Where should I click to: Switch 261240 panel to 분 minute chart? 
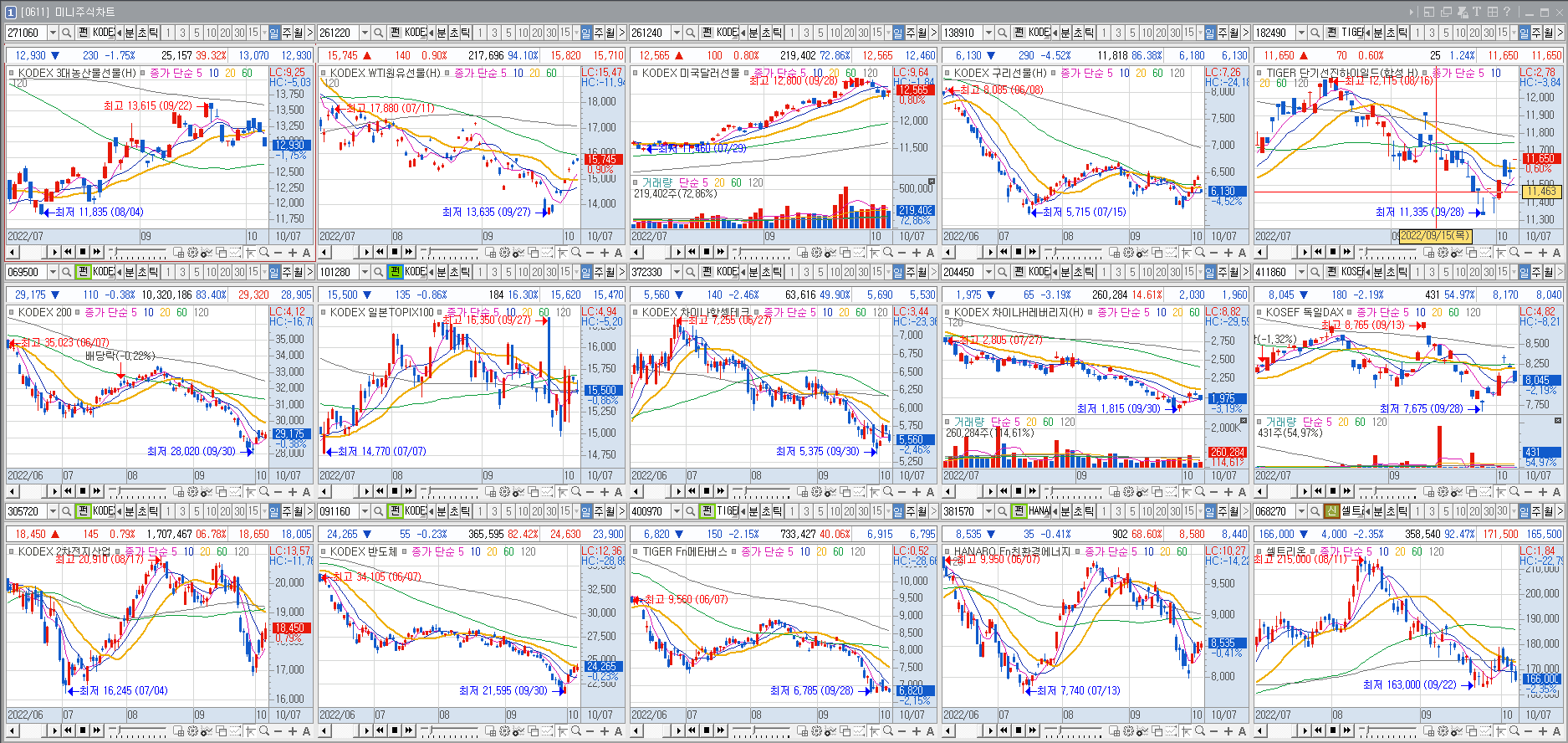(x=753, y=33)
